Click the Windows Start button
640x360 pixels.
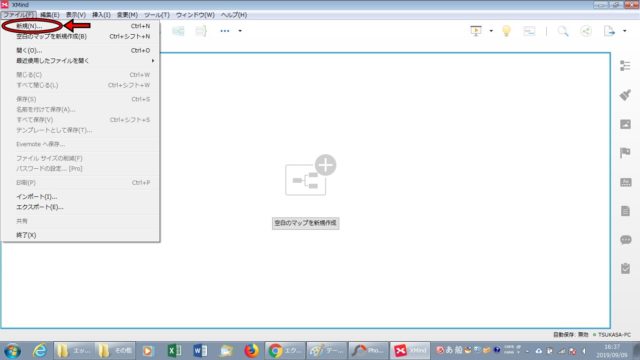(x=12, y=351)
